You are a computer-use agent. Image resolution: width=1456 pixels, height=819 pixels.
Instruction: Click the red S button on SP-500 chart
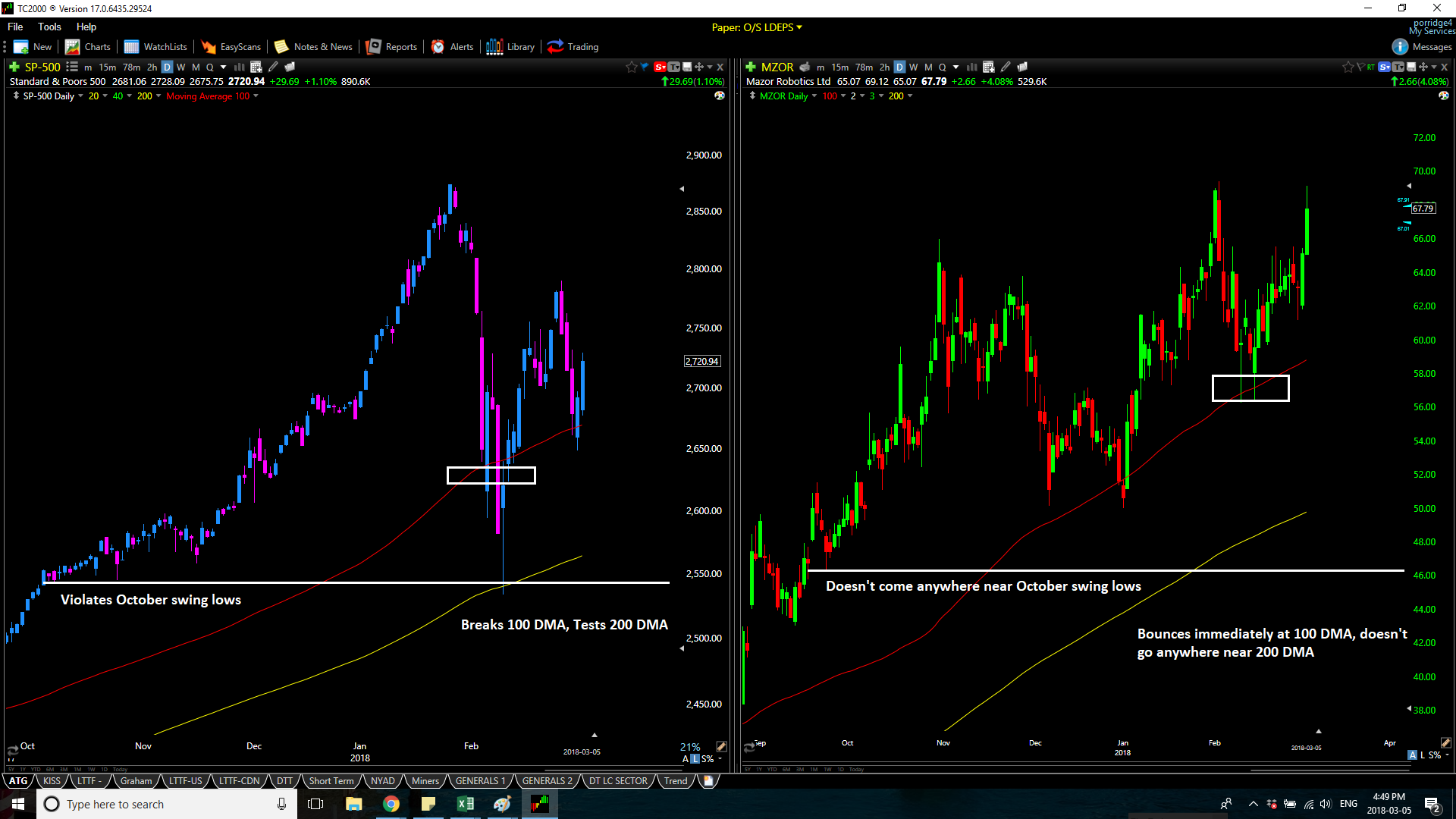coord(660,67)
